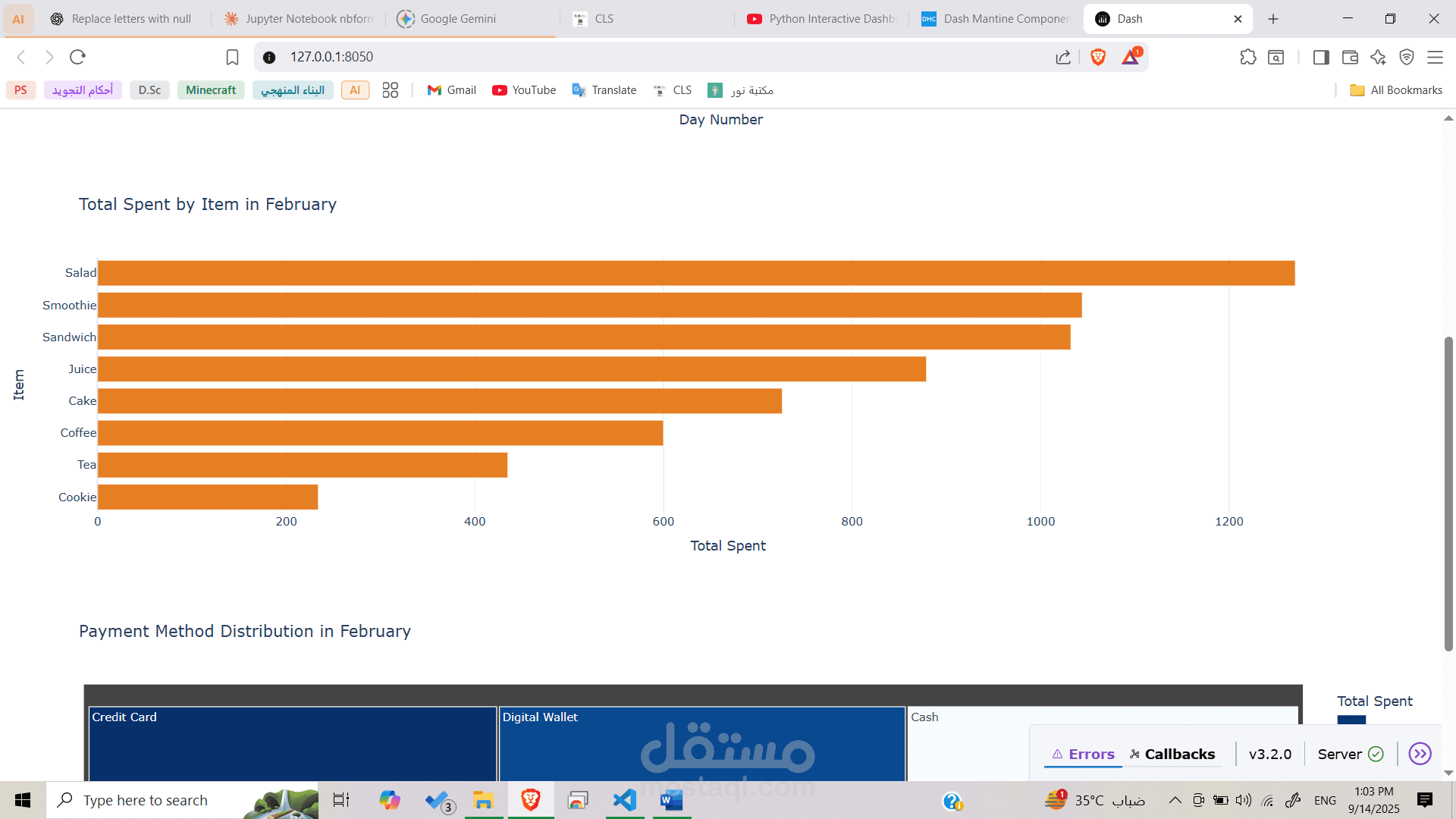Click the Leo AI sparkle icon
Viewport: 1456px width, 819px height.
point(1378,57)
